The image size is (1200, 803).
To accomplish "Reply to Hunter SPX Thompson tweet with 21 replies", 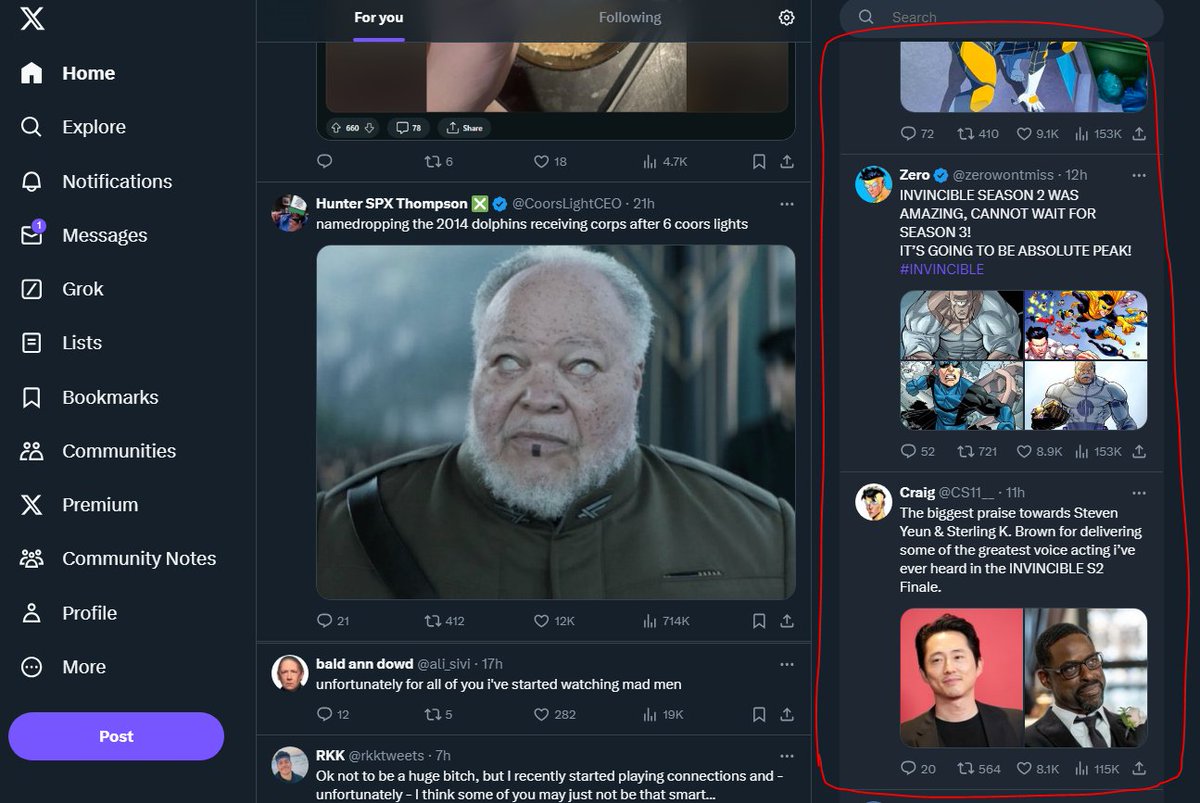I will point(333,621).
